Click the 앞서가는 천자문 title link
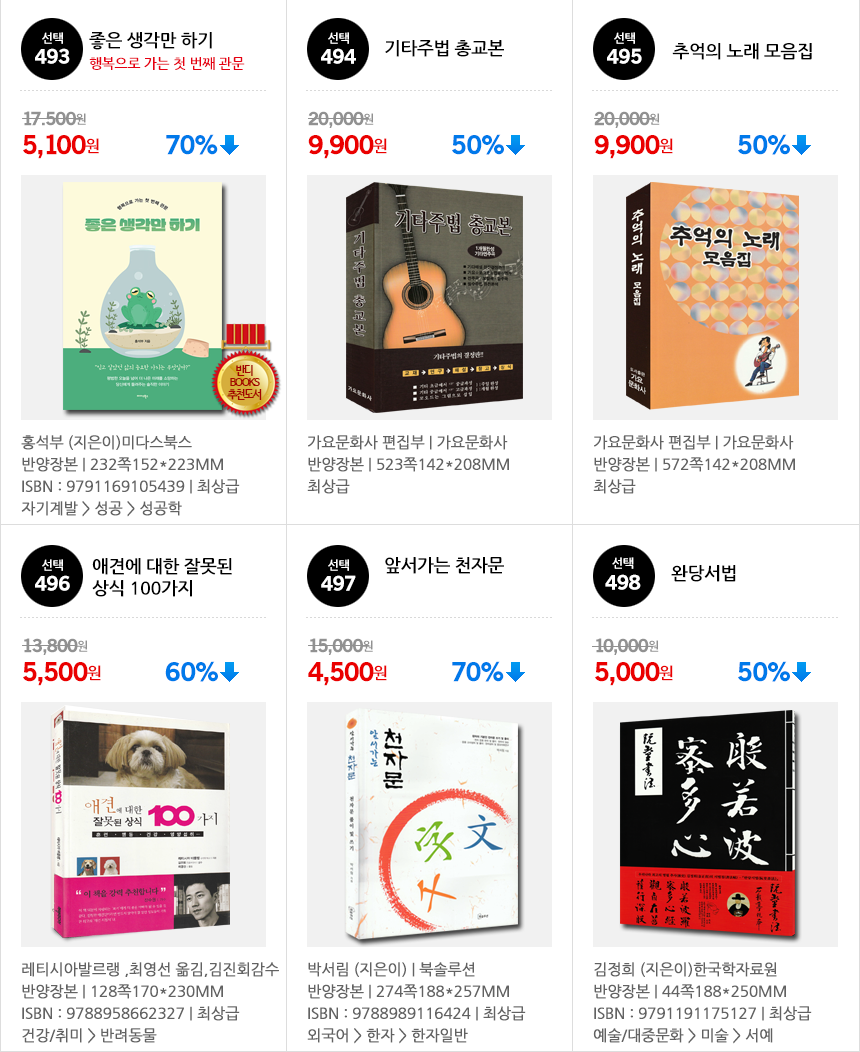 click(444, 566)
